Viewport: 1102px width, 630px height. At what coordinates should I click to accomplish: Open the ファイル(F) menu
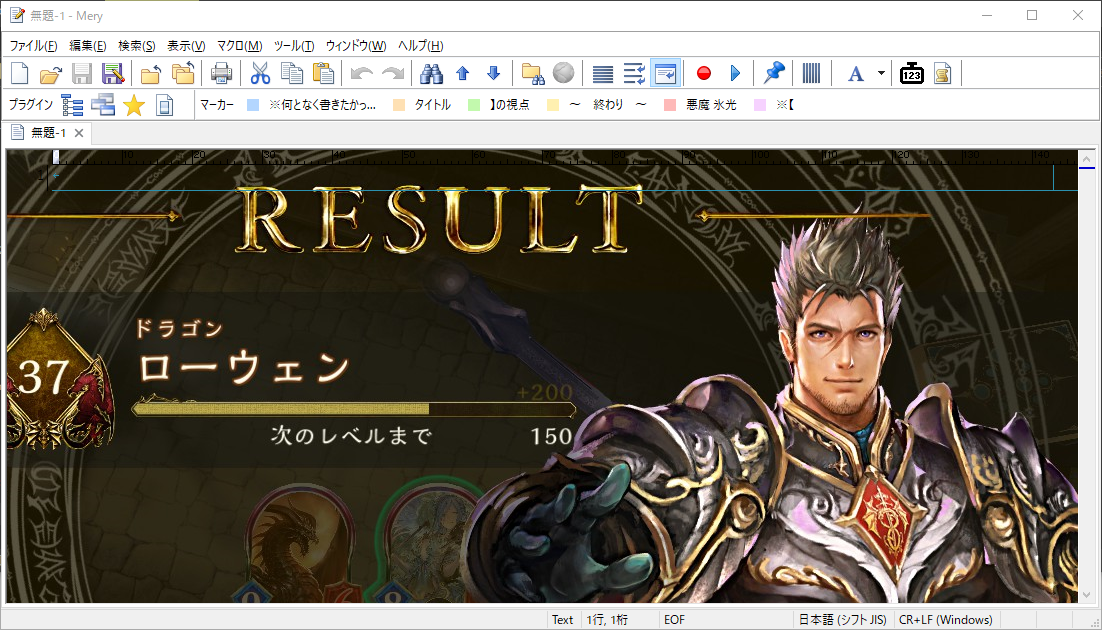pos(33,46)
